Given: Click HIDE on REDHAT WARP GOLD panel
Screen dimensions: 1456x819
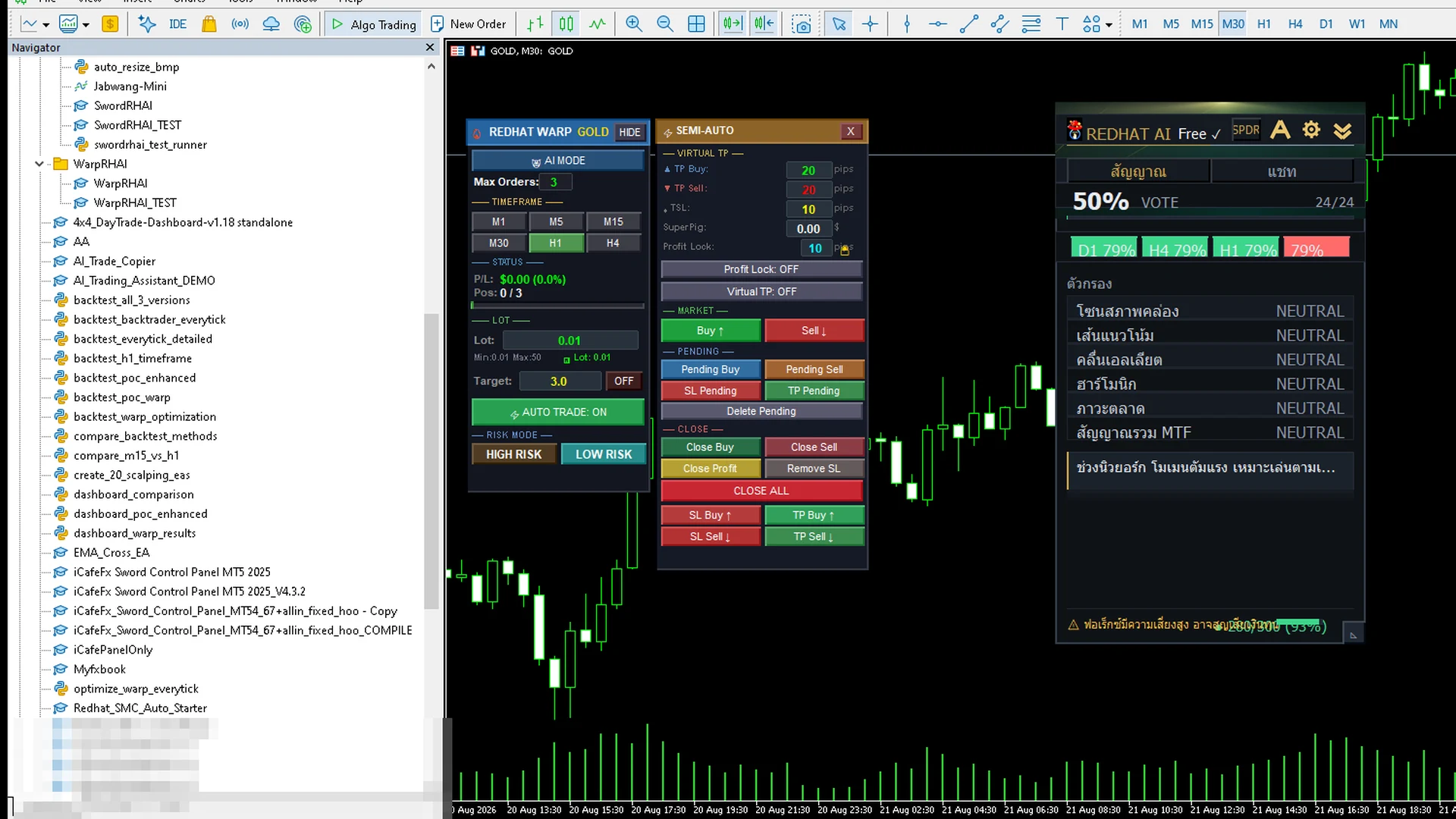Looking at the screenshot, I should [629, 132].
